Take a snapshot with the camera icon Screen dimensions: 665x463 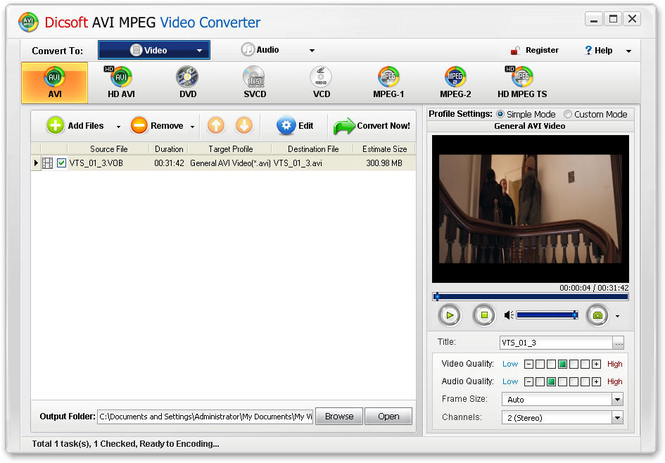point(597,315)
